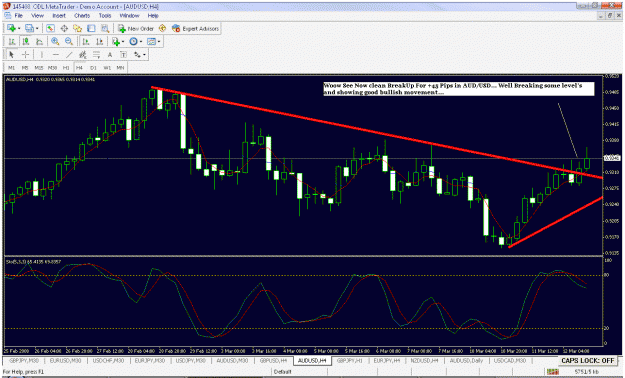The height and width of the screenshot is (378, 625).
Task: Click the Default profile in status bar
Action: [283, 372]
